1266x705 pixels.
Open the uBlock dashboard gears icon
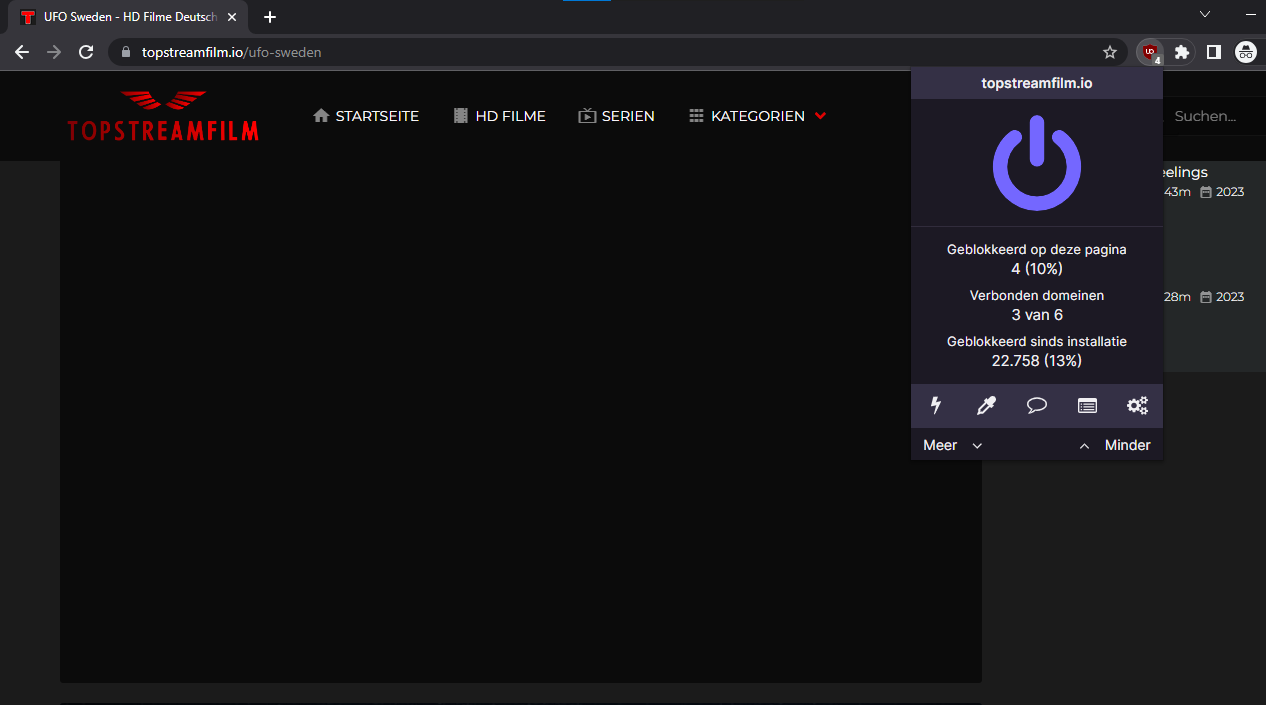[x=1137, y=405]
